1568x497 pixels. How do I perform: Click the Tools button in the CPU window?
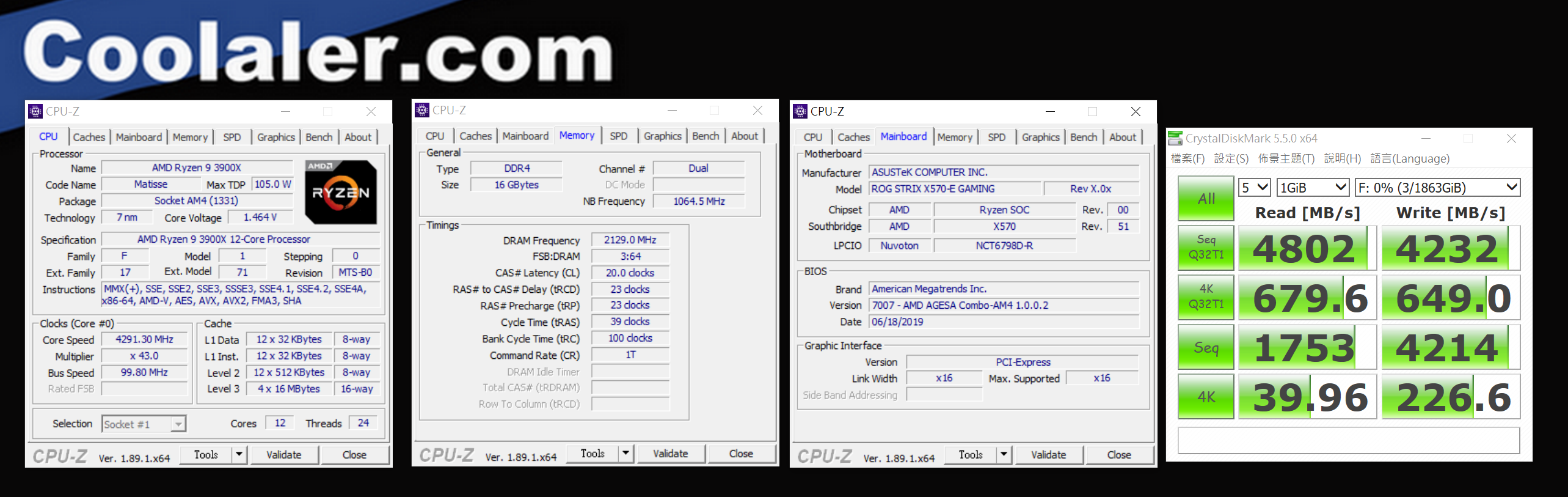[206, 455]
